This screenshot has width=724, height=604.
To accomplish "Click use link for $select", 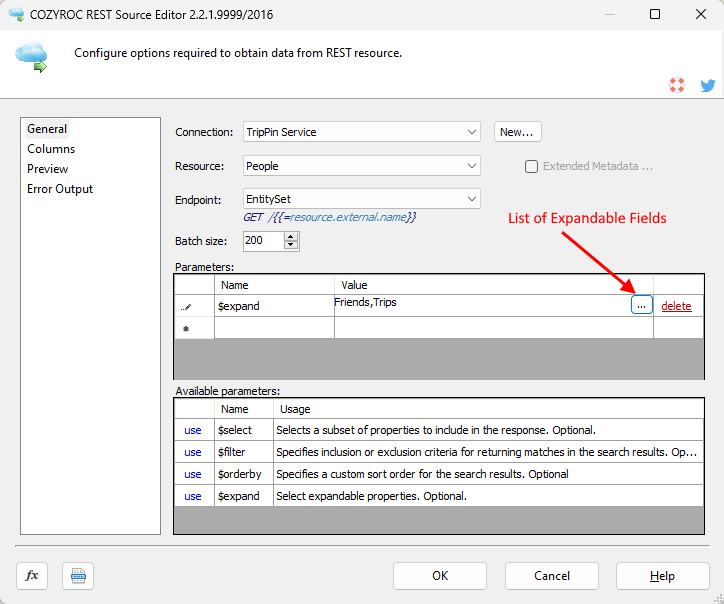I will pos(193,430).
